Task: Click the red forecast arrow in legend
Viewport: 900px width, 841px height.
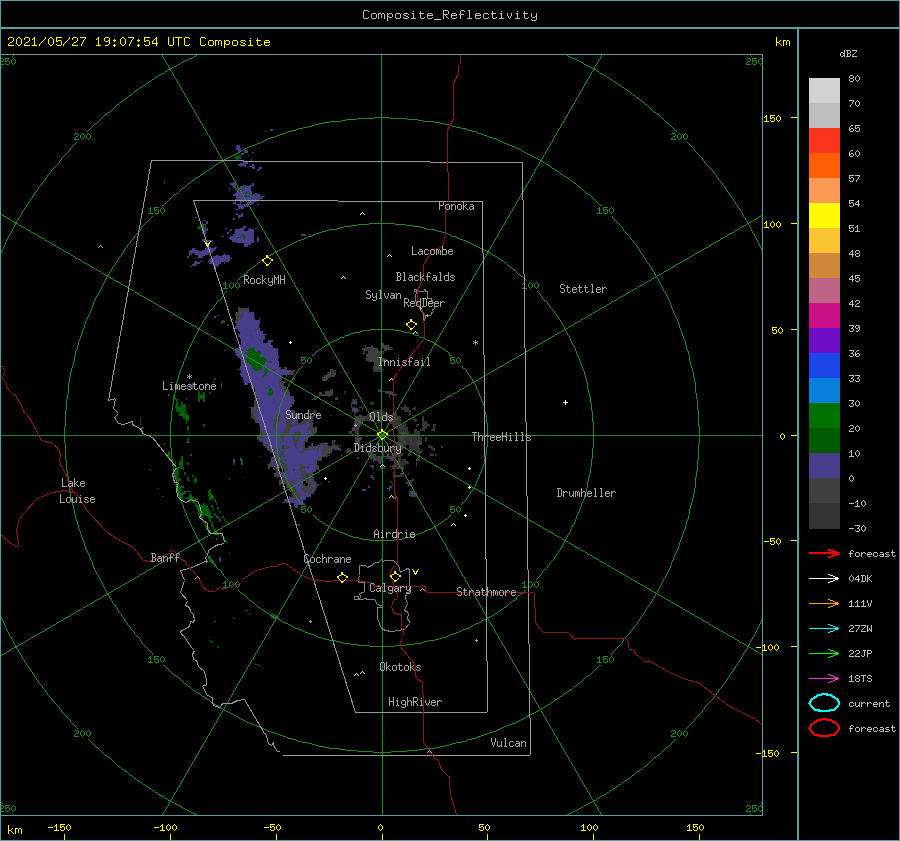Action: [x=824, y=553]
